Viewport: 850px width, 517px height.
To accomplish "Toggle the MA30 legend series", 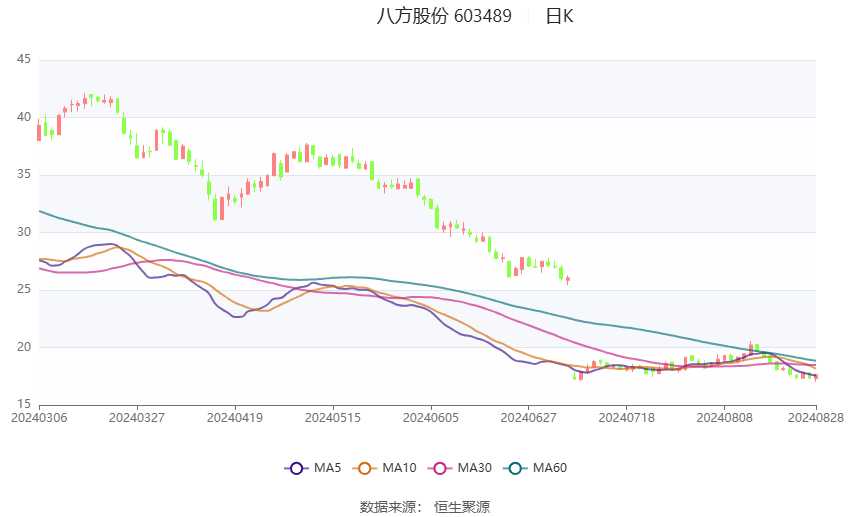I will click(460, 468).
